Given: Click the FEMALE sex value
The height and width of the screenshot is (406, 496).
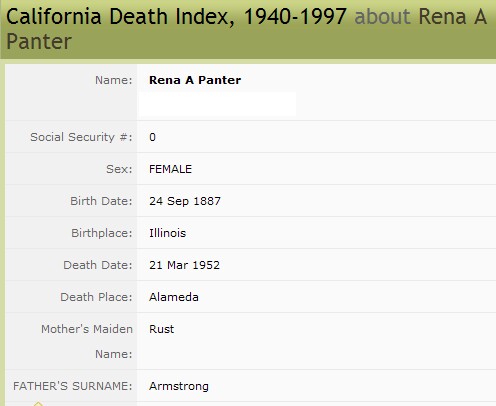Looking at the screenshot, I should coord(170,169).
